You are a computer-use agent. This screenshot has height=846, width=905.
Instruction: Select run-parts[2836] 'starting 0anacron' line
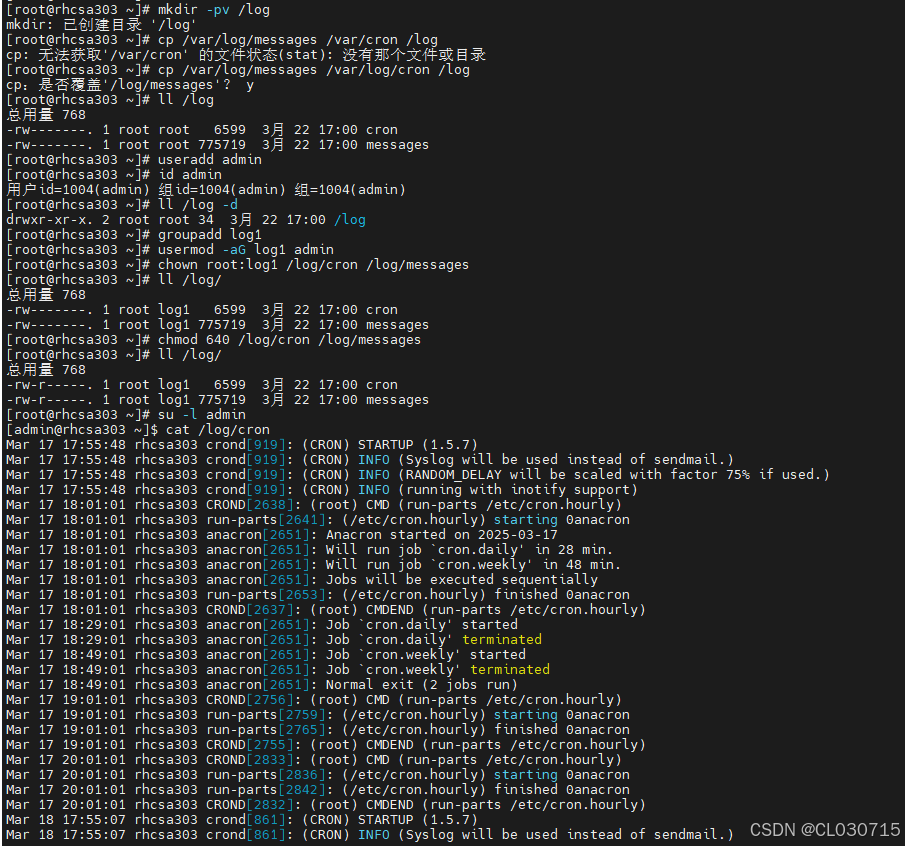(x=318, y=775)
